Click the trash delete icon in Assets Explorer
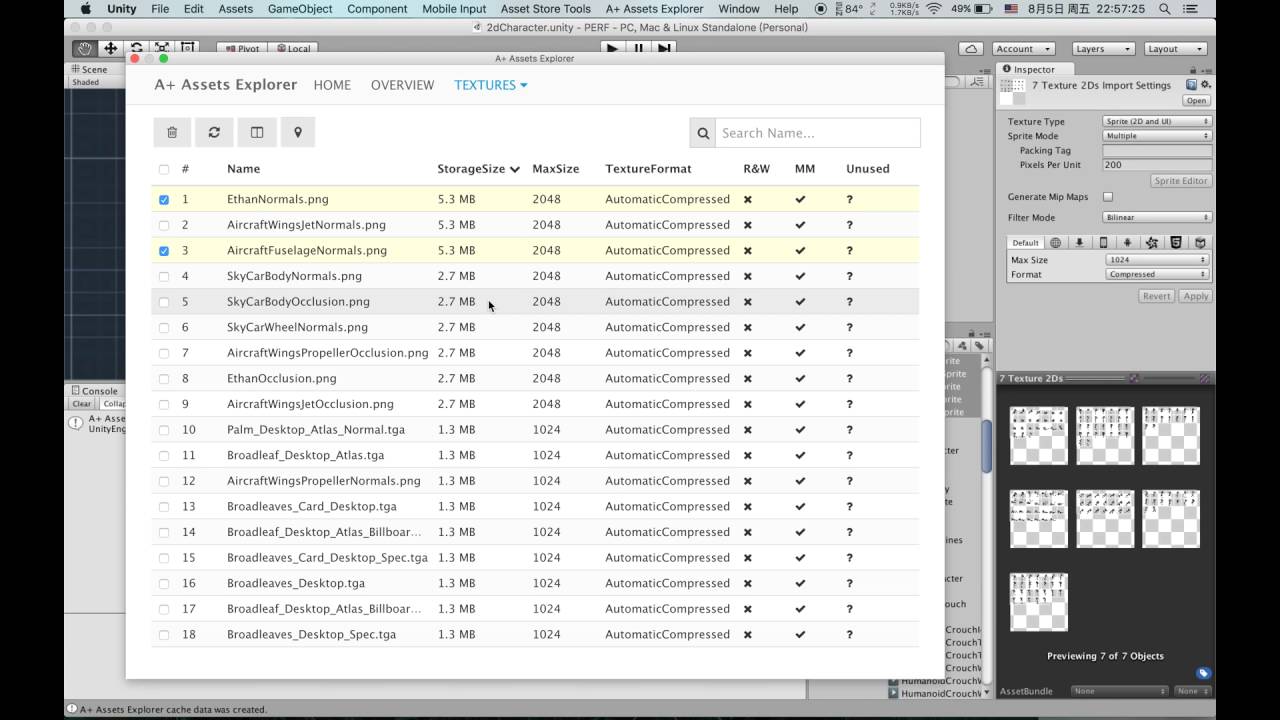The height and width of the screenshot is (720, 1280). (x=172, y=132)
